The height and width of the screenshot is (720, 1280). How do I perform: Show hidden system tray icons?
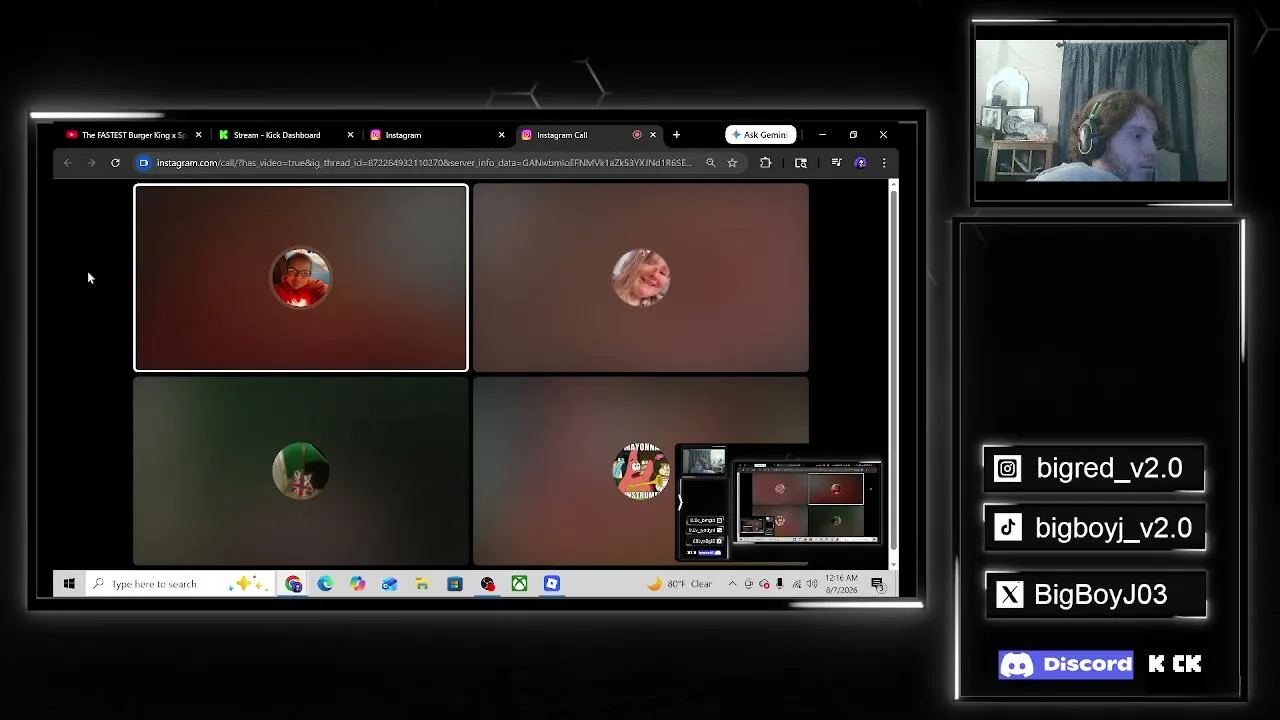(732, 584)
